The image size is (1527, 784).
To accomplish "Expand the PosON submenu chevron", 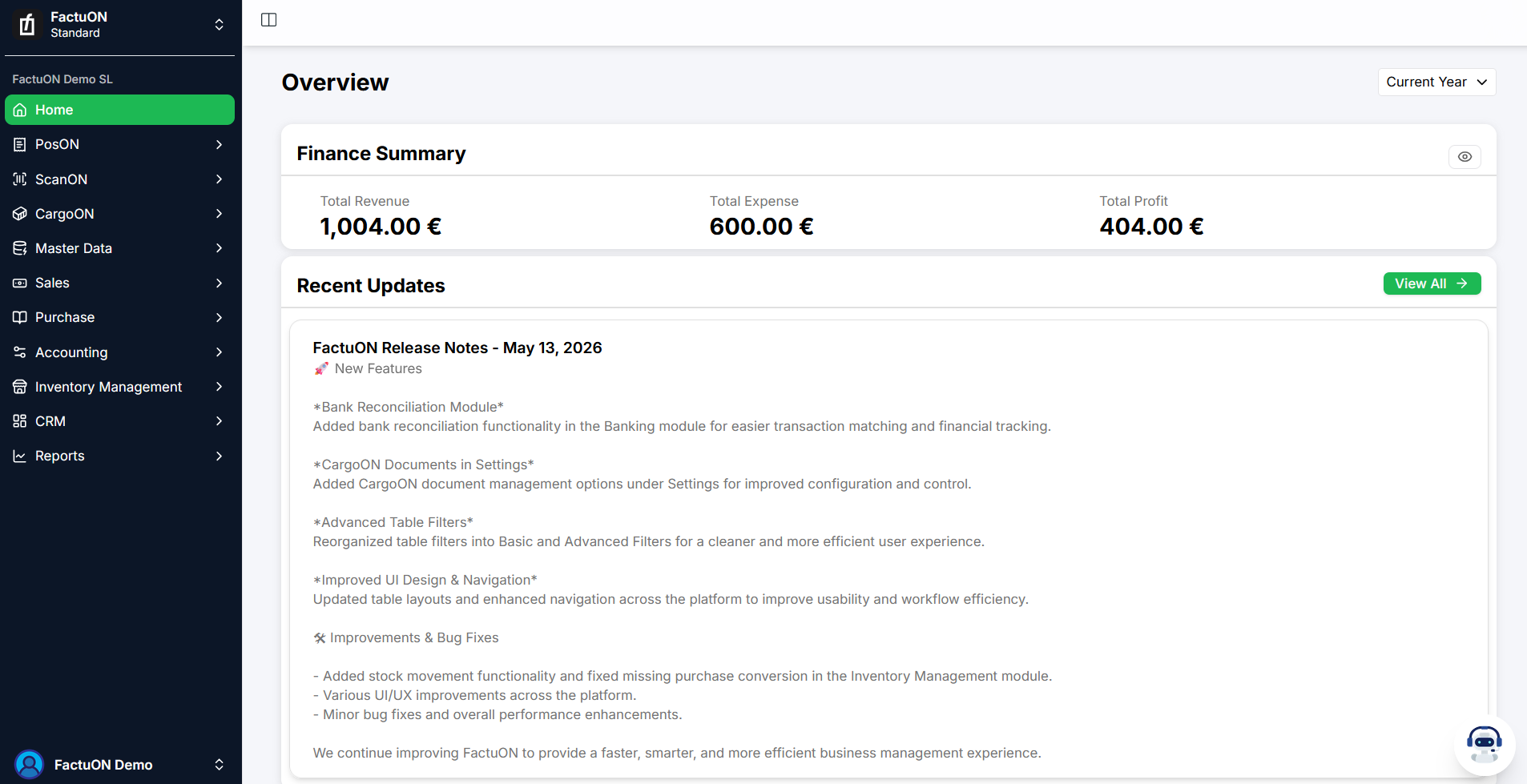I will (x=219, y=145).
